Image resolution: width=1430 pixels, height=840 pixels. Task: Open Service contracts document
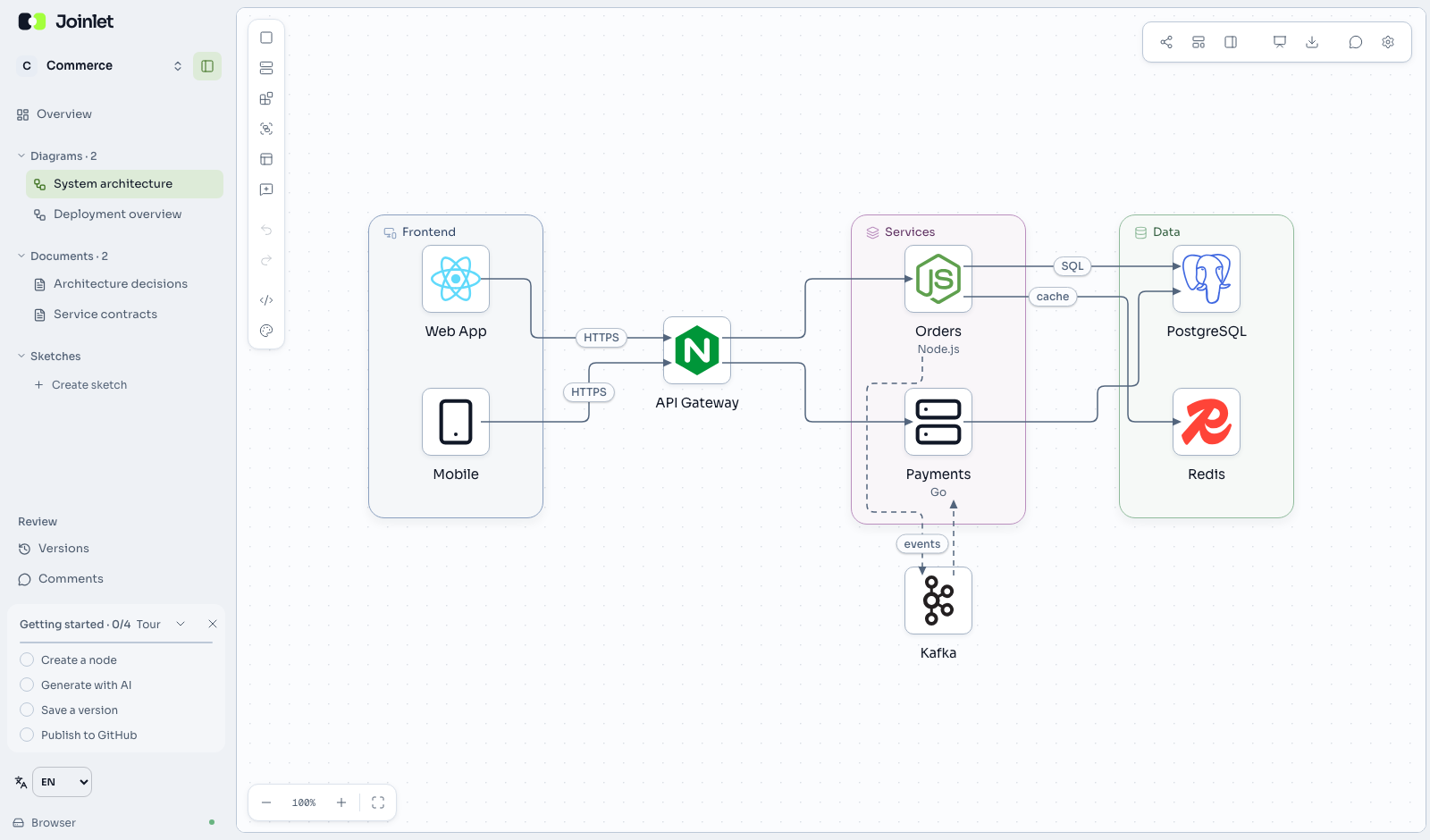click(x=124, y=315)
